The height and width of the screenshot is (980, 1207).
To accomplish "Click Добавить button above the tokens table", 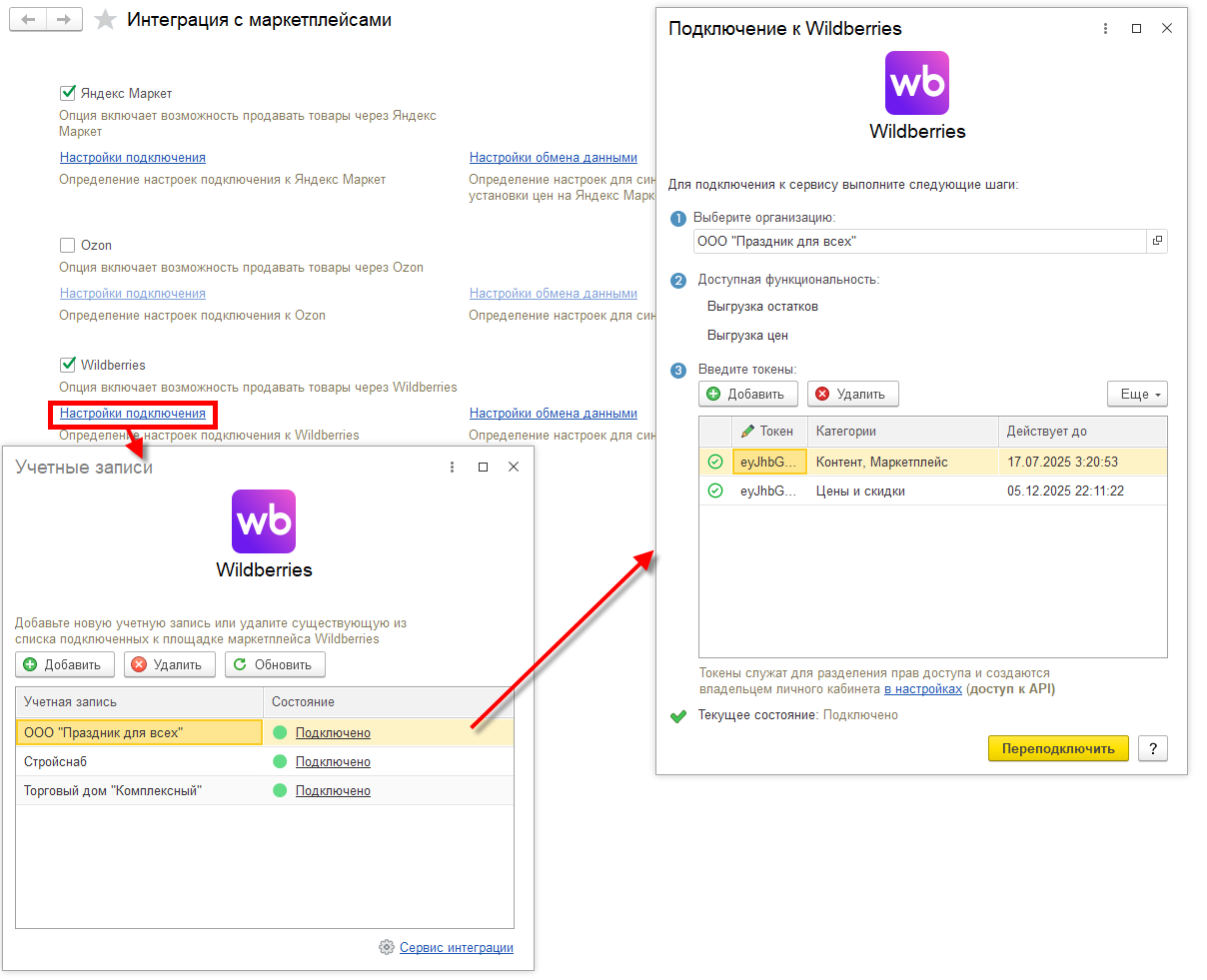I will [x=748, y=394].
